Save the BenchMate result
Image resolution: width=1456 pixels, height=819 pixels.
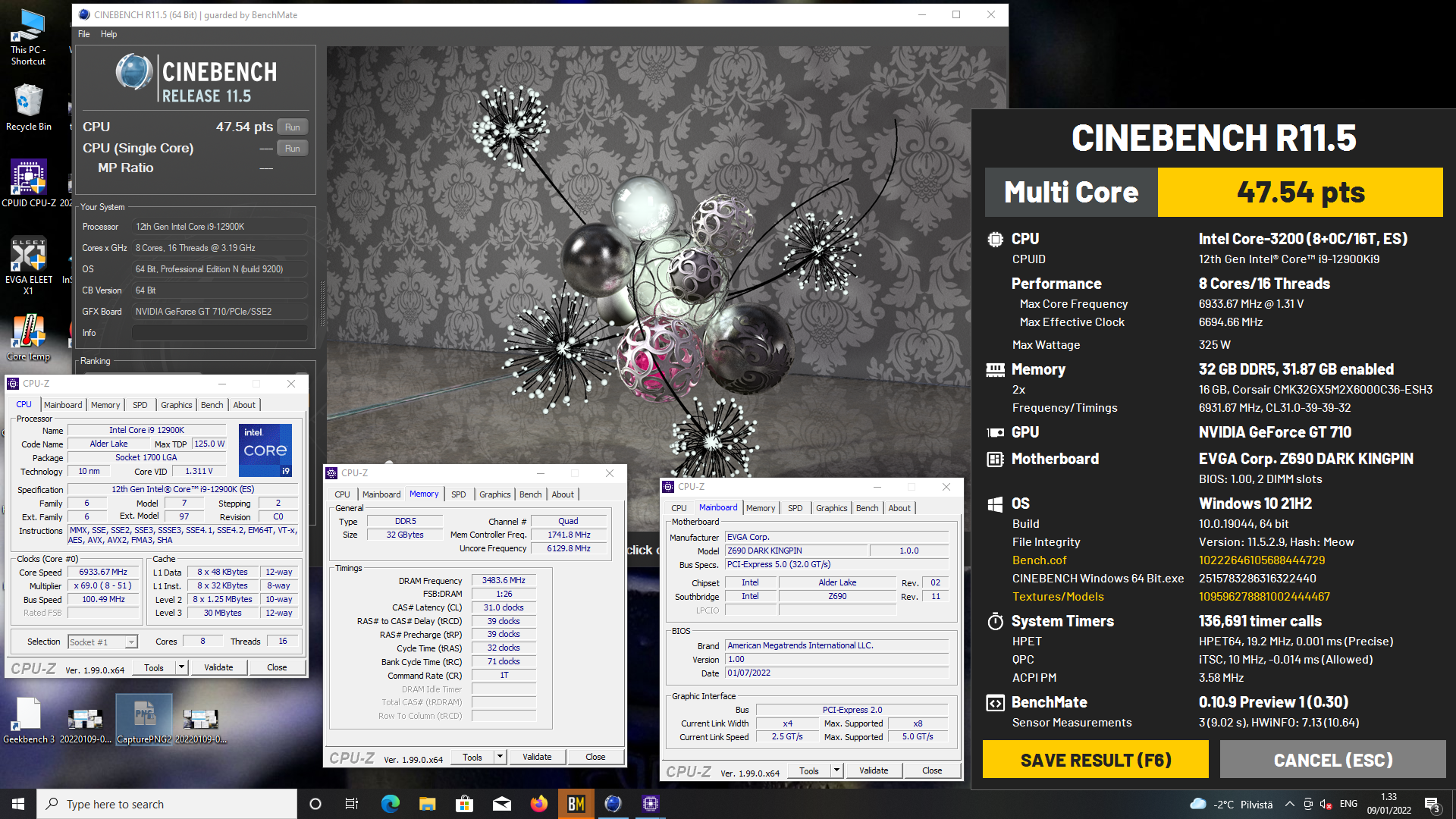click(x=1096, y=760)
